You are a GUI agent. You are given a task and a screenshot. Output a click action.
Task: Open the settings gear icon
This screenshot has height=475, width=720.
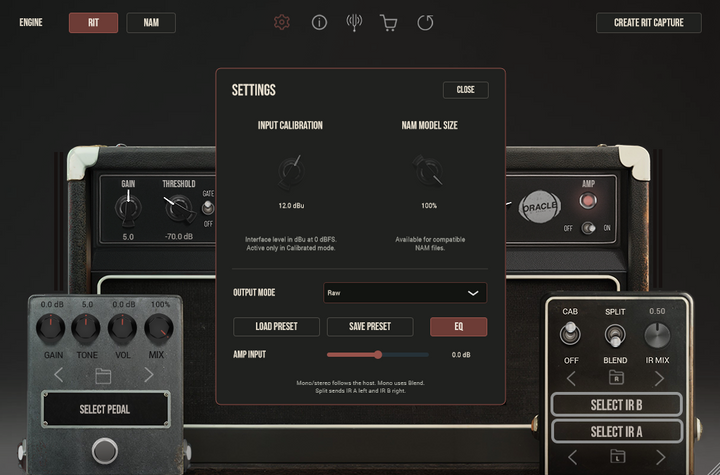click(281, 22)
